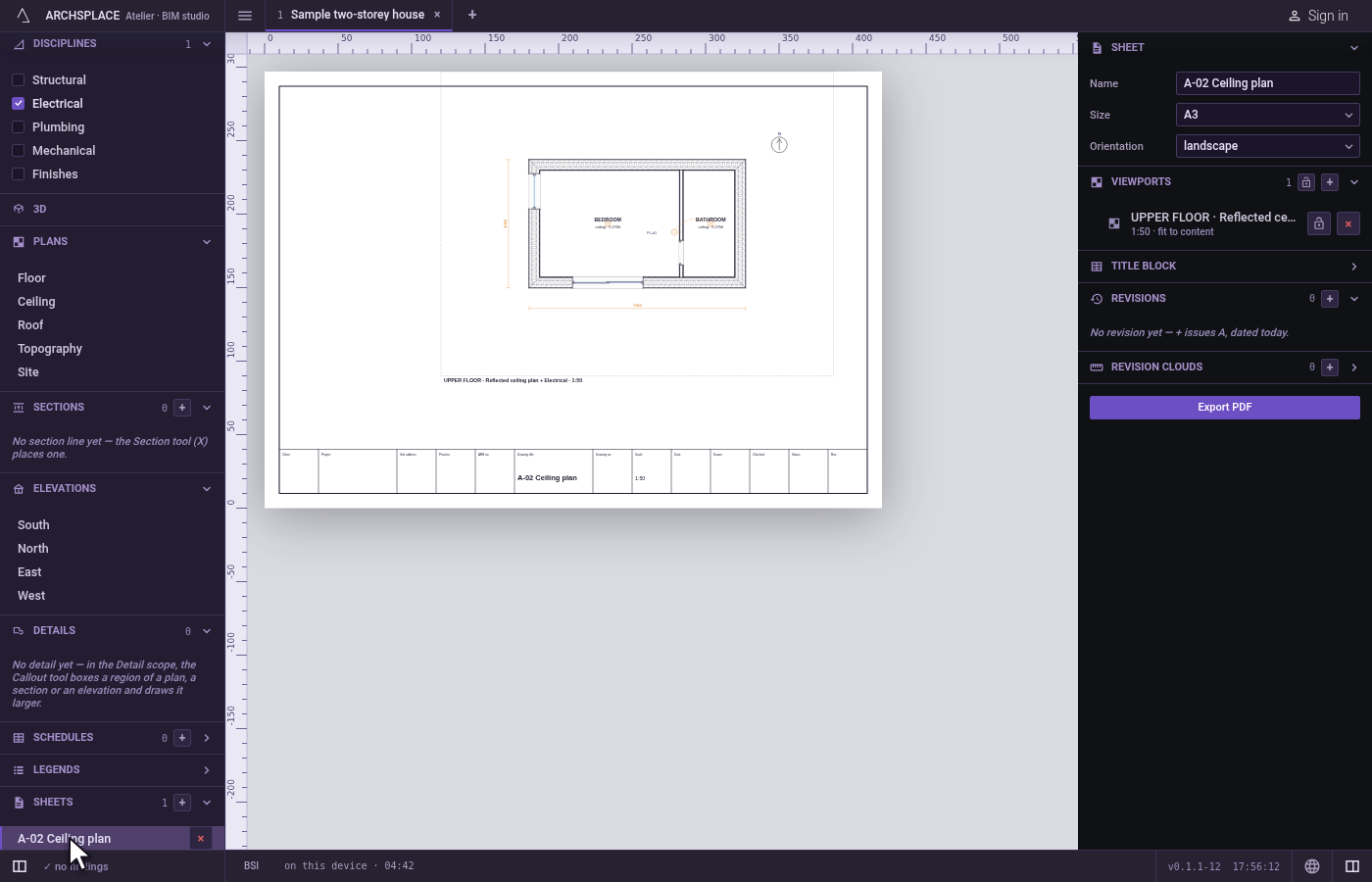The width and height of the screenshot is (1372, 882).
Task: Click the Archsplace logo icon
Action: pyautogui.click(x=24, y=16)
